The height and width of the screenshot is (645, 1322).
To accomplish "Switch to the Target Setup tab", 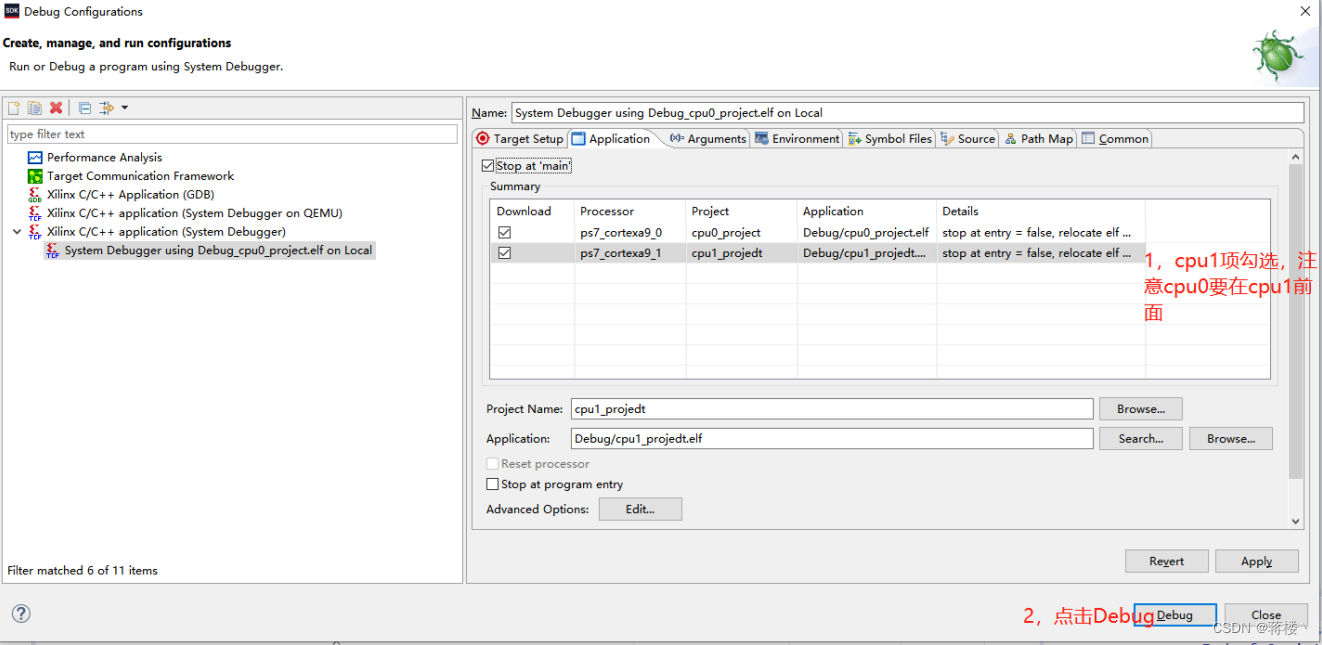I will (520, 139).
